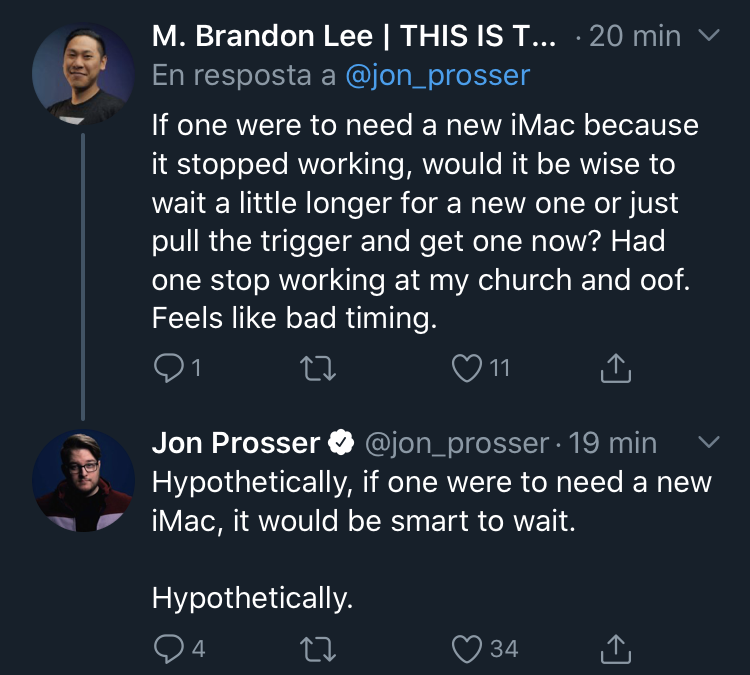The image size is (750, 675).
Task: Like Jon Prosser's reply with 34 likes
Action: 467,649
